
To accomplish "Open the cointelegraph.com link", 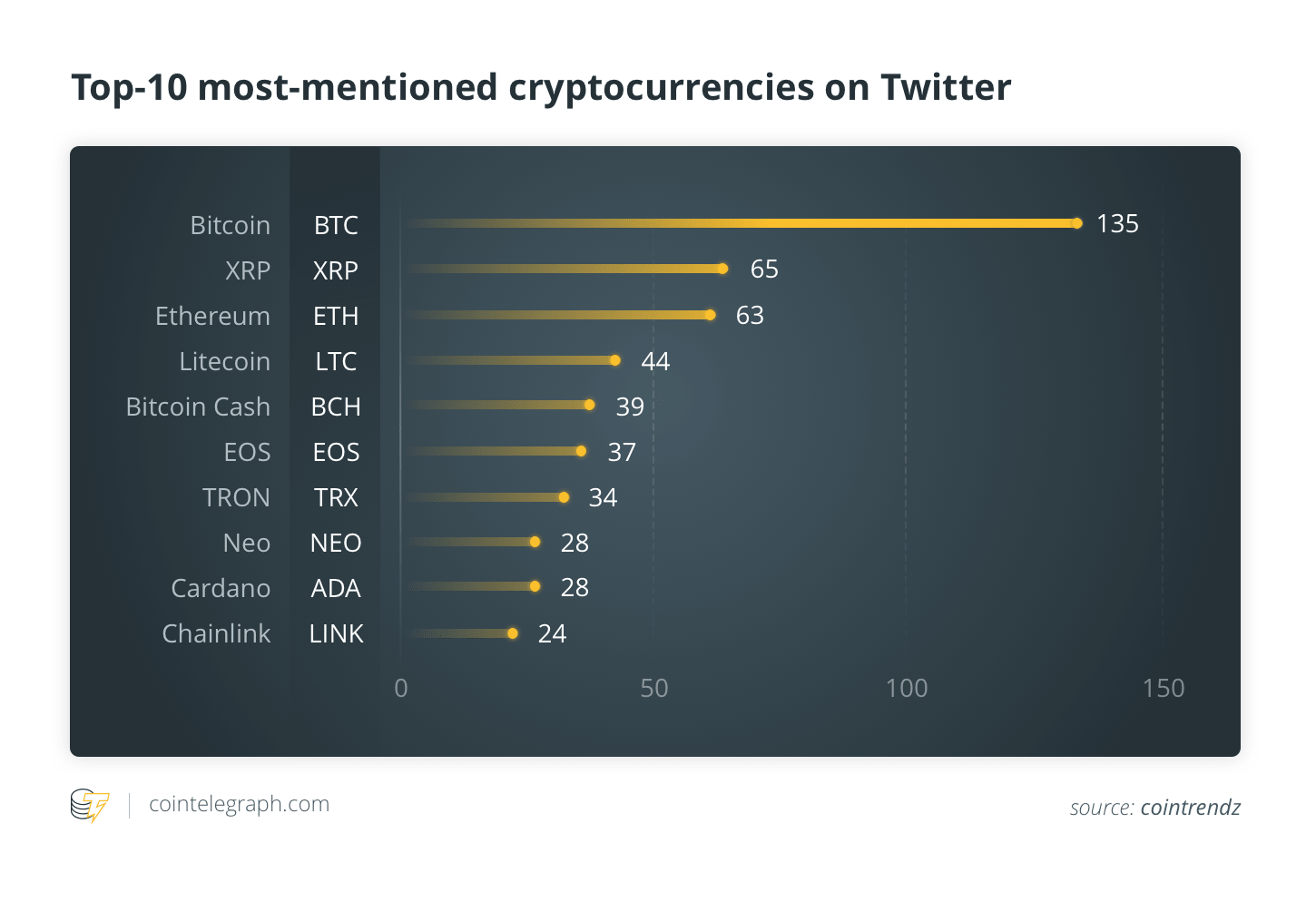I will pos(239,804).
